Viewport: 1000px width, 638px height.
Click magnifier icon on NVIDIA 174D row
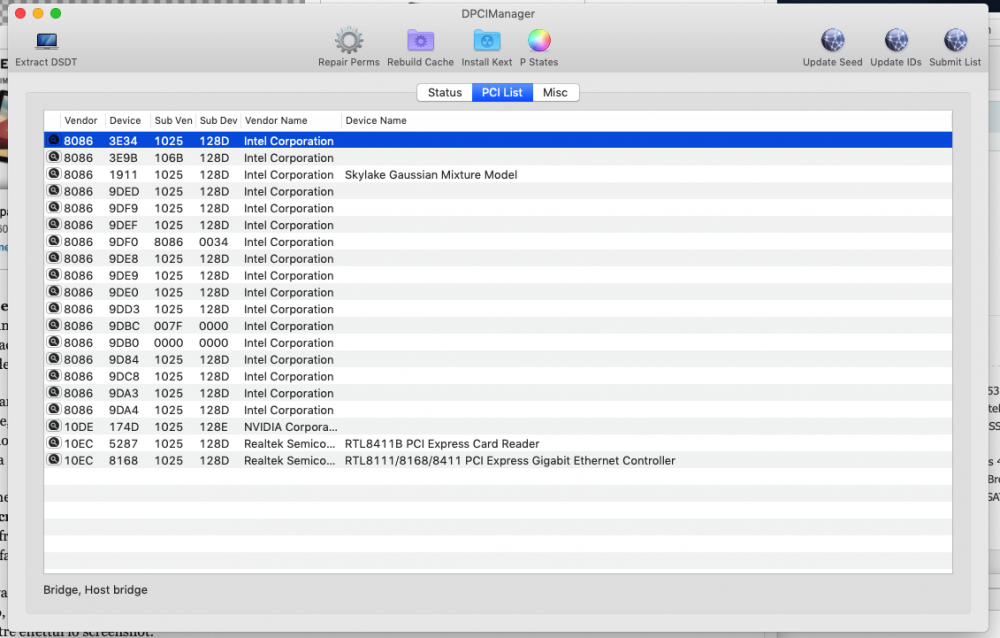coord(54,426)
